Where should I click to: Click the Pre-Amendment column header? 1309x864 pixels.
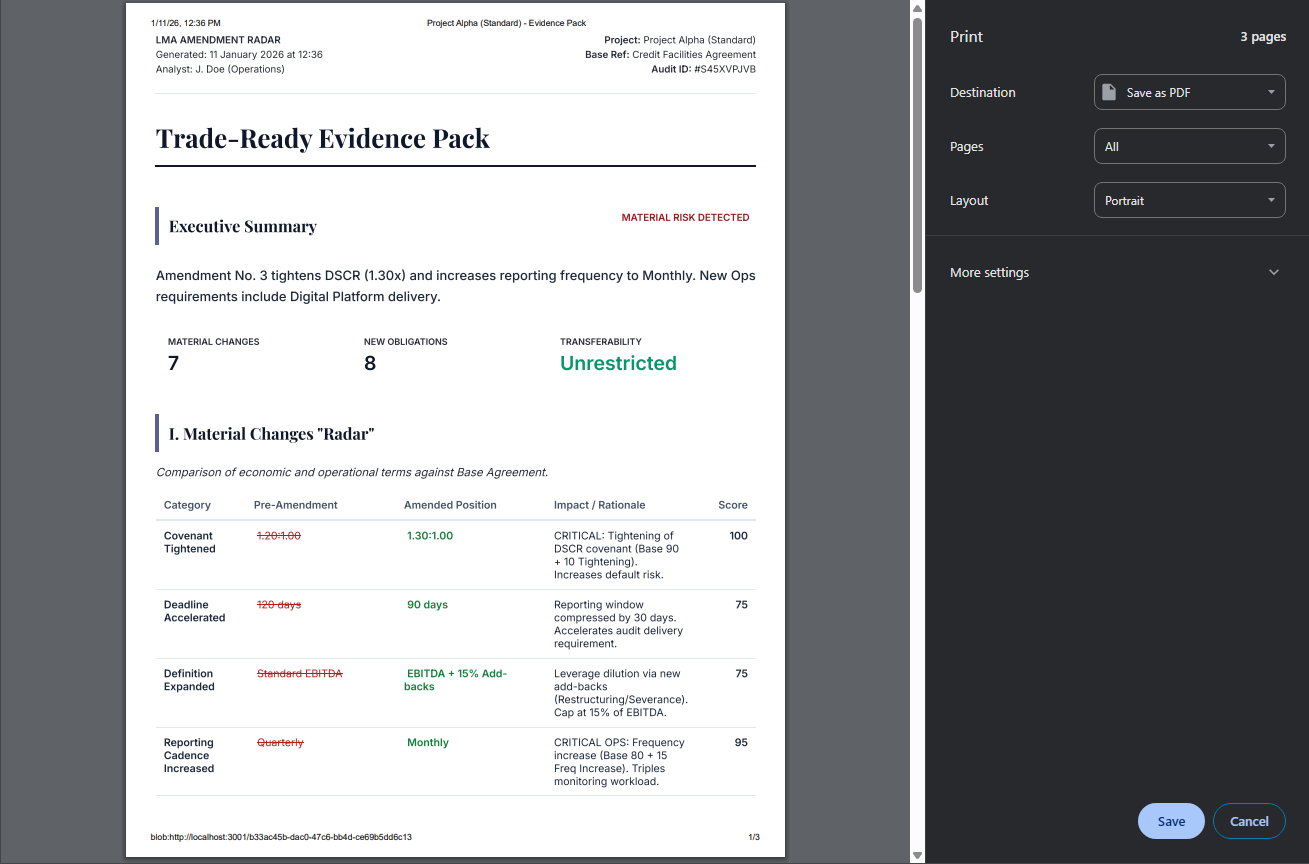[x=296, y=505]
